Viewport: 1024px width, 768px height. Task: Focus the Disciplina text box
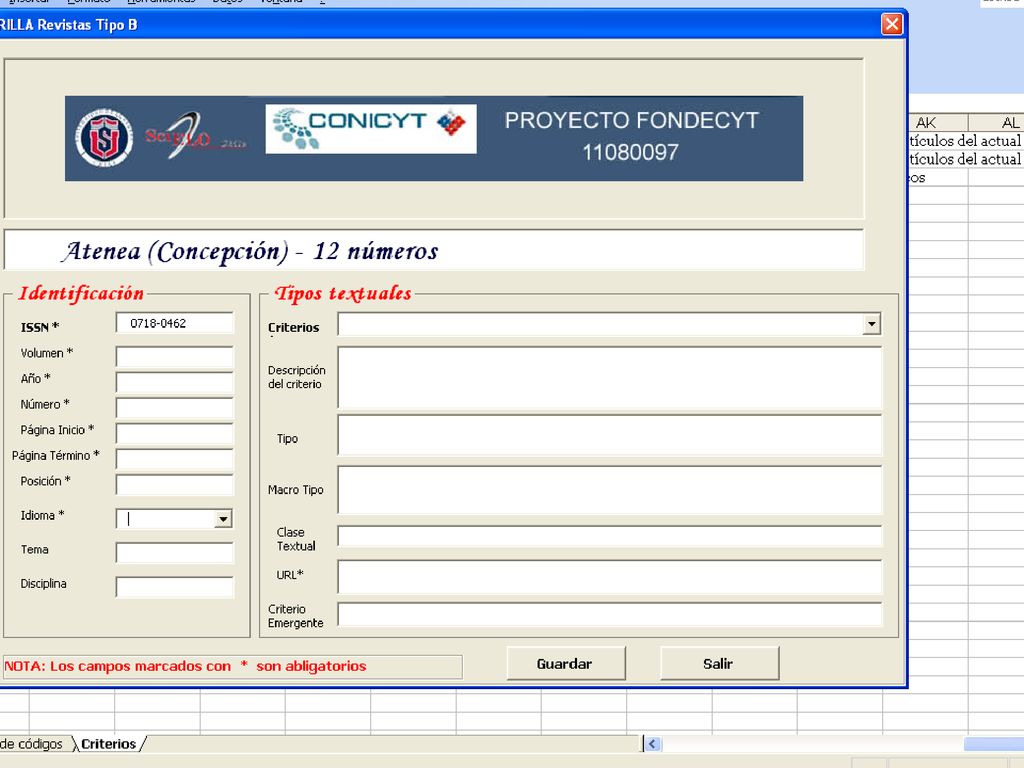tap(174, 586)
